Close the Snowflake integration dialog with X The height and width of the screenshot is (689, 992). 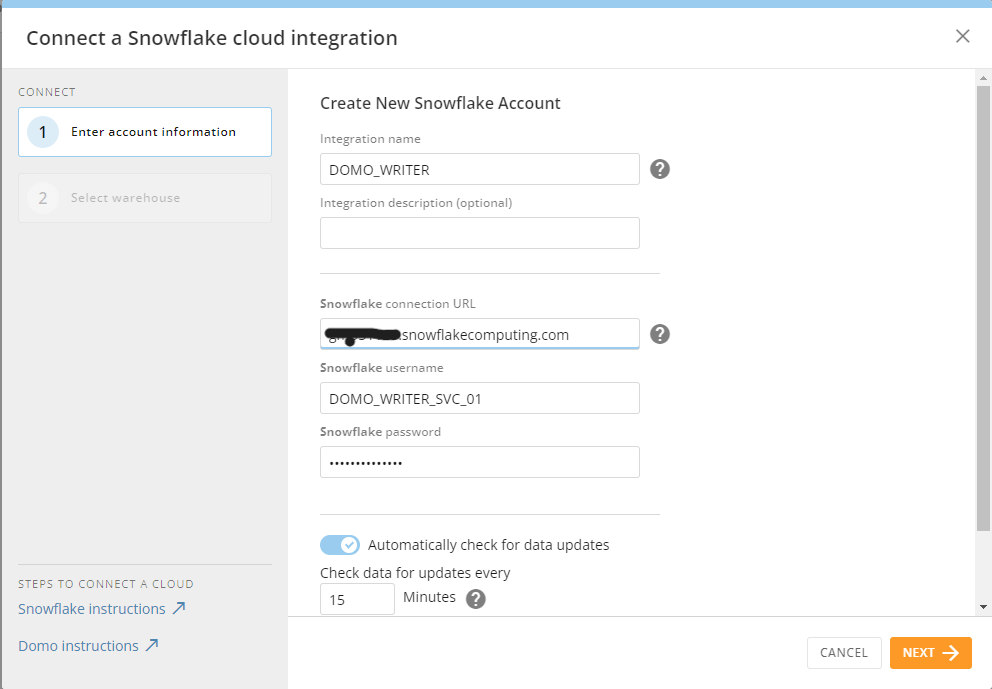(962, 37)
